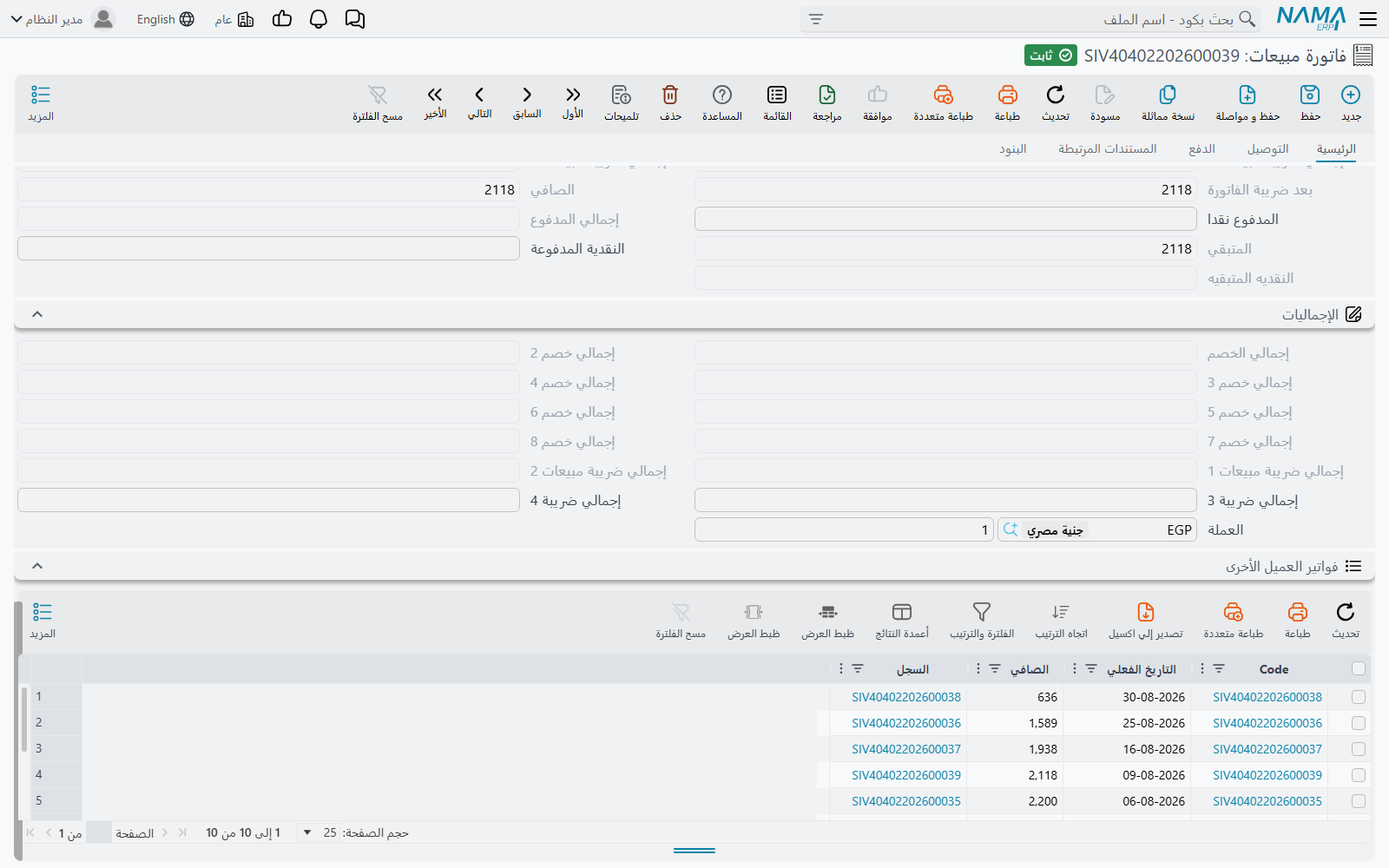Image resolution: width=1389 pixels, height=868 pixels.
Task: Click the Review (مراجعة) icon
Action: (827, 95)
